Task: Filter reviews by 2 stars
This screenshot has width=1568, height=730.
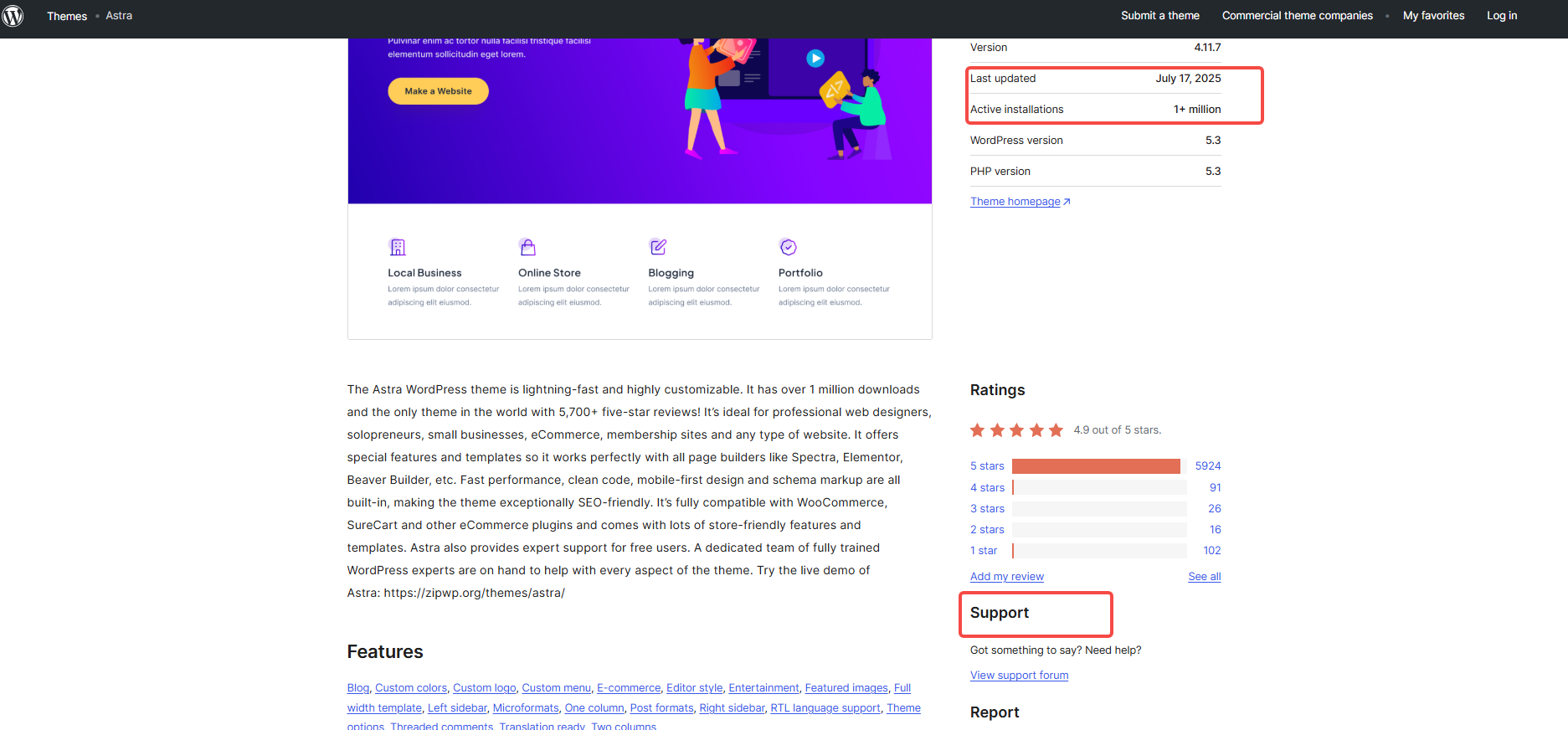Action: tap(987, 530)
